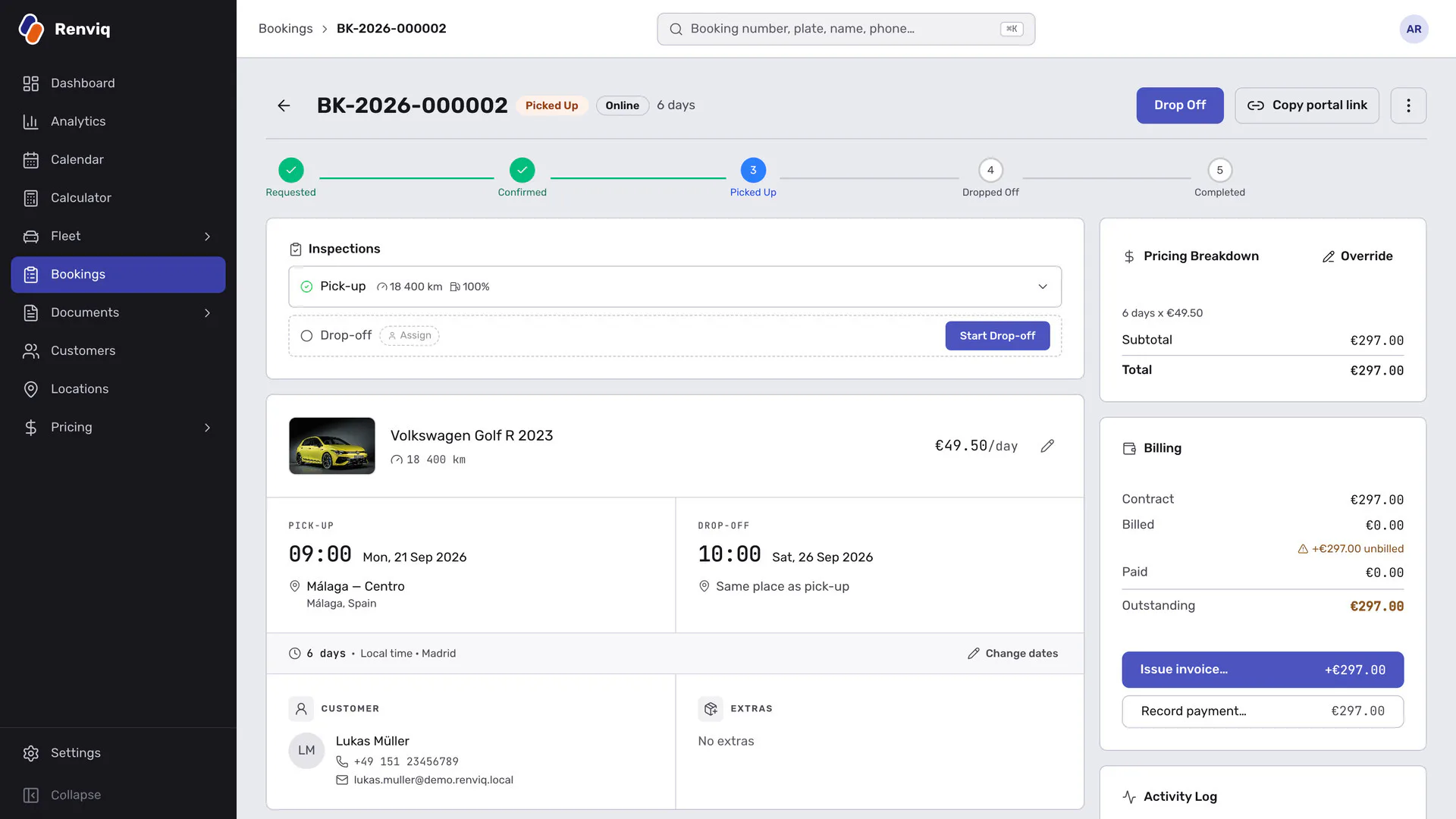Click the LM customer avatar
The width and height of the screenshot is (1456, 819).
306,751
